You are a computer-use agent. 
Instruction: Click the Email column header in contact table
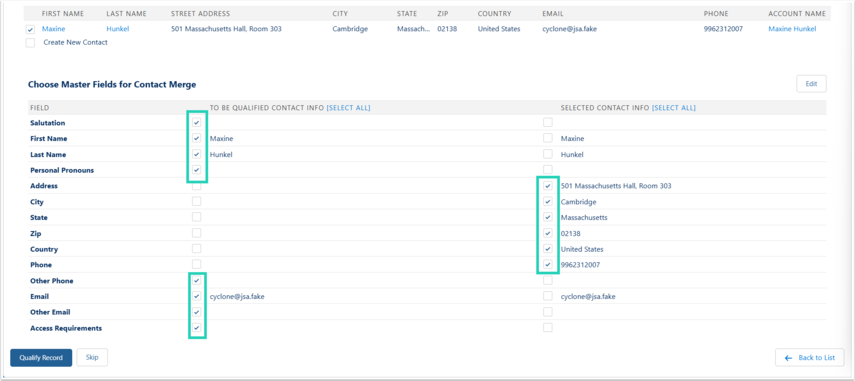point(553,14)
